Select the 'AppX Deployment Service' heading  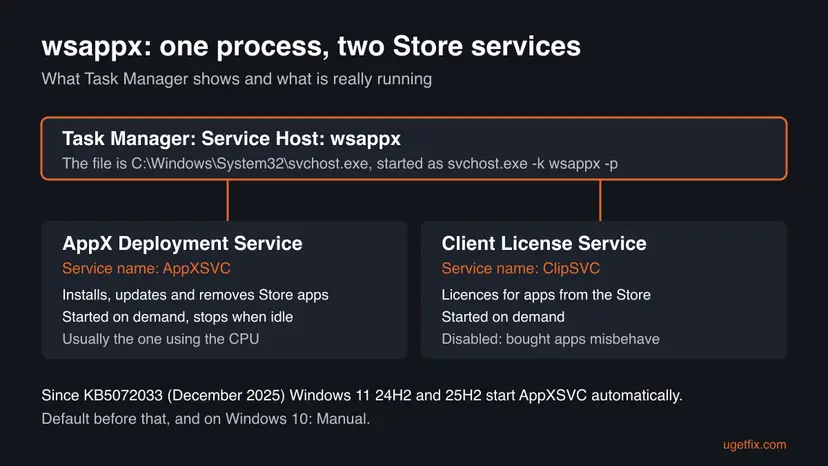click(182, 244)
